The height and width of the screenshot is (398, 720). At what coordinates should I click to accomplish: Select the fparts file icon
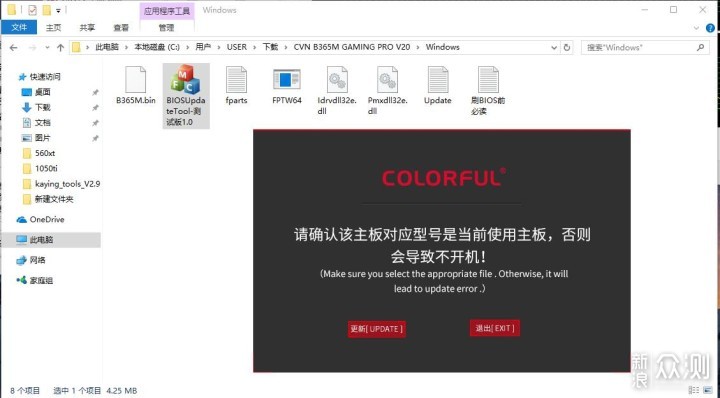point(236,80)
